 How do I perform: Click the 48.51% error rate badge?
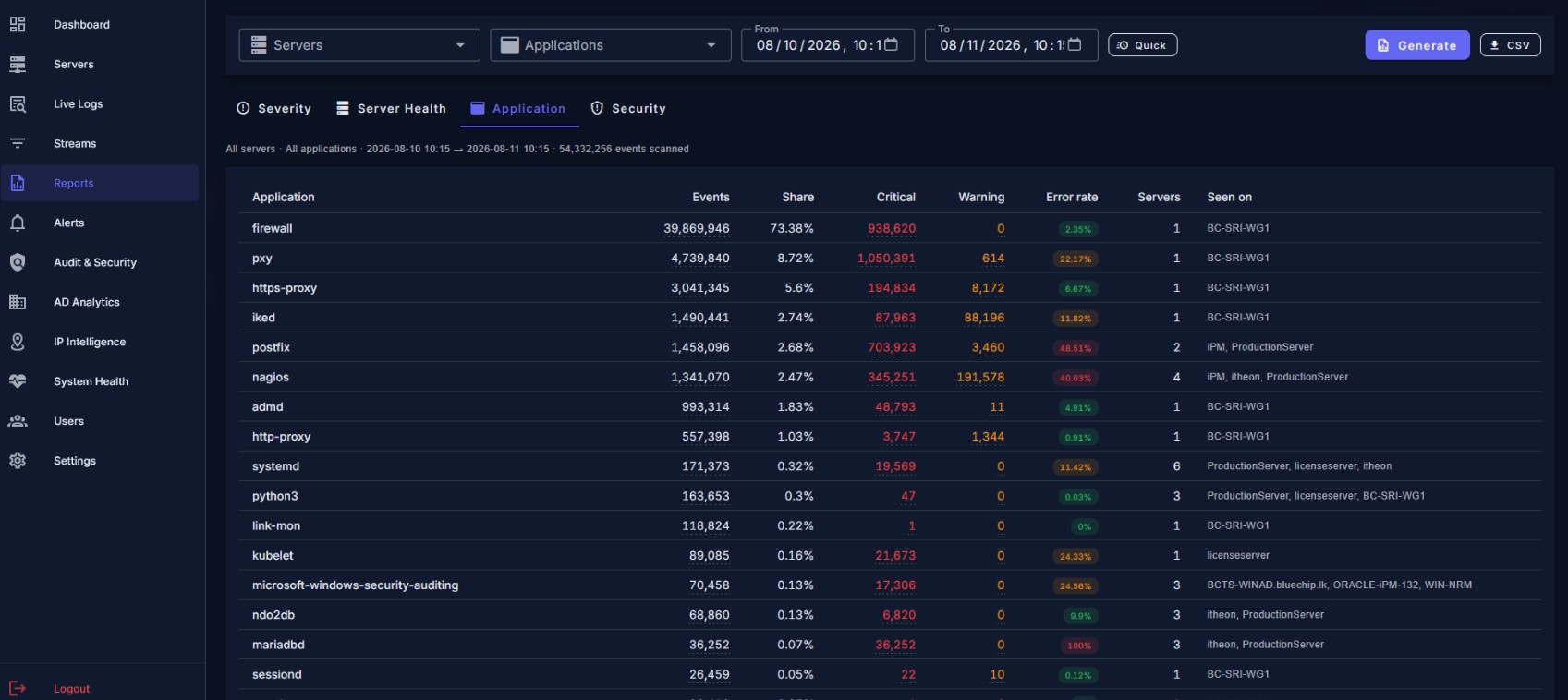coord(1076,348)
